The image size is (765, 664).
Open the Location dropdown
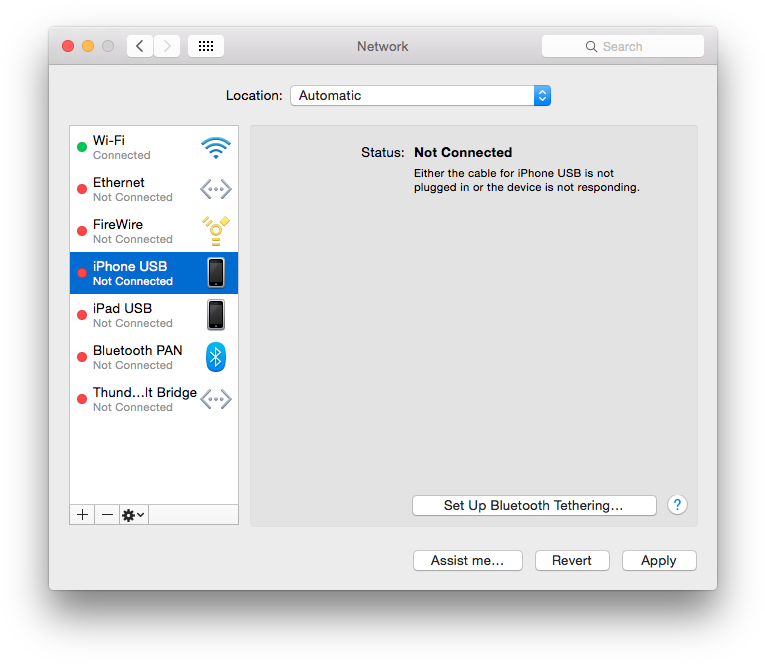pyautogui.click(x=421, y=96)
